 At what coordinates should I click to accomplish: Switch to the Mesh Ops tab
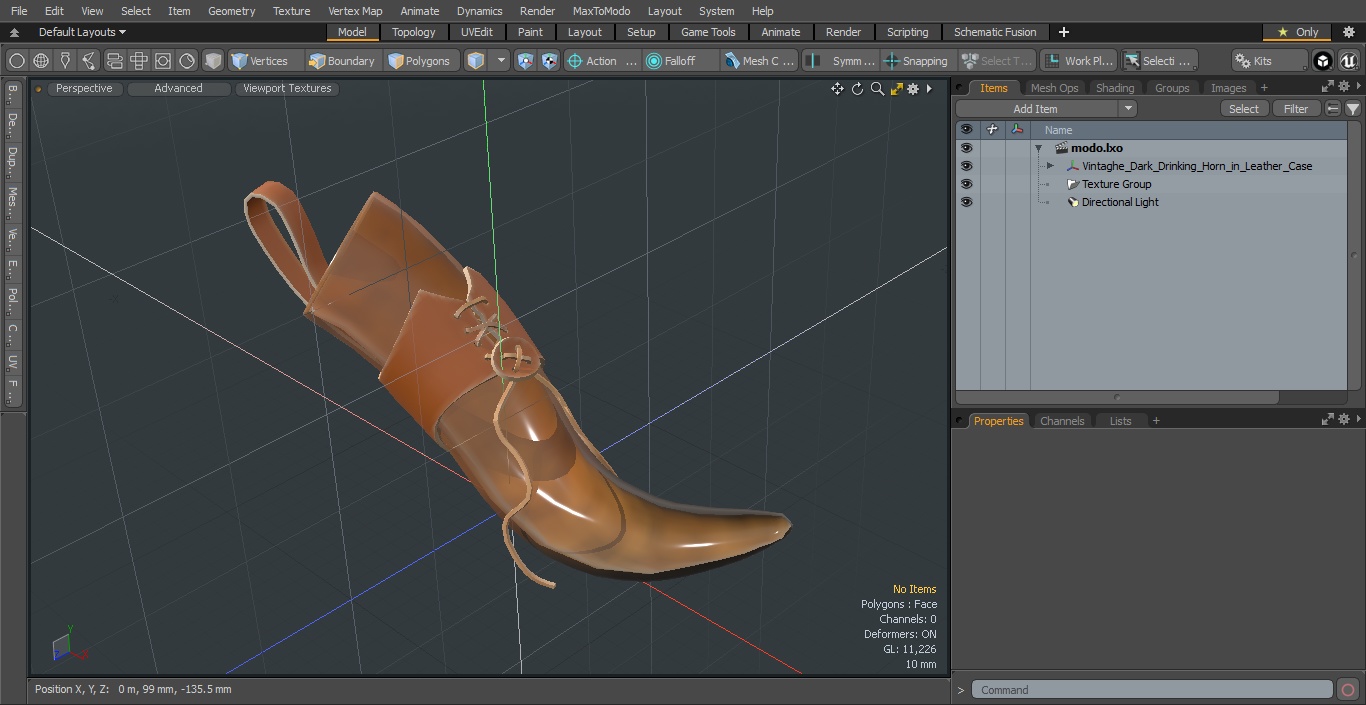pyautogui.click(x=1054, y=88)
